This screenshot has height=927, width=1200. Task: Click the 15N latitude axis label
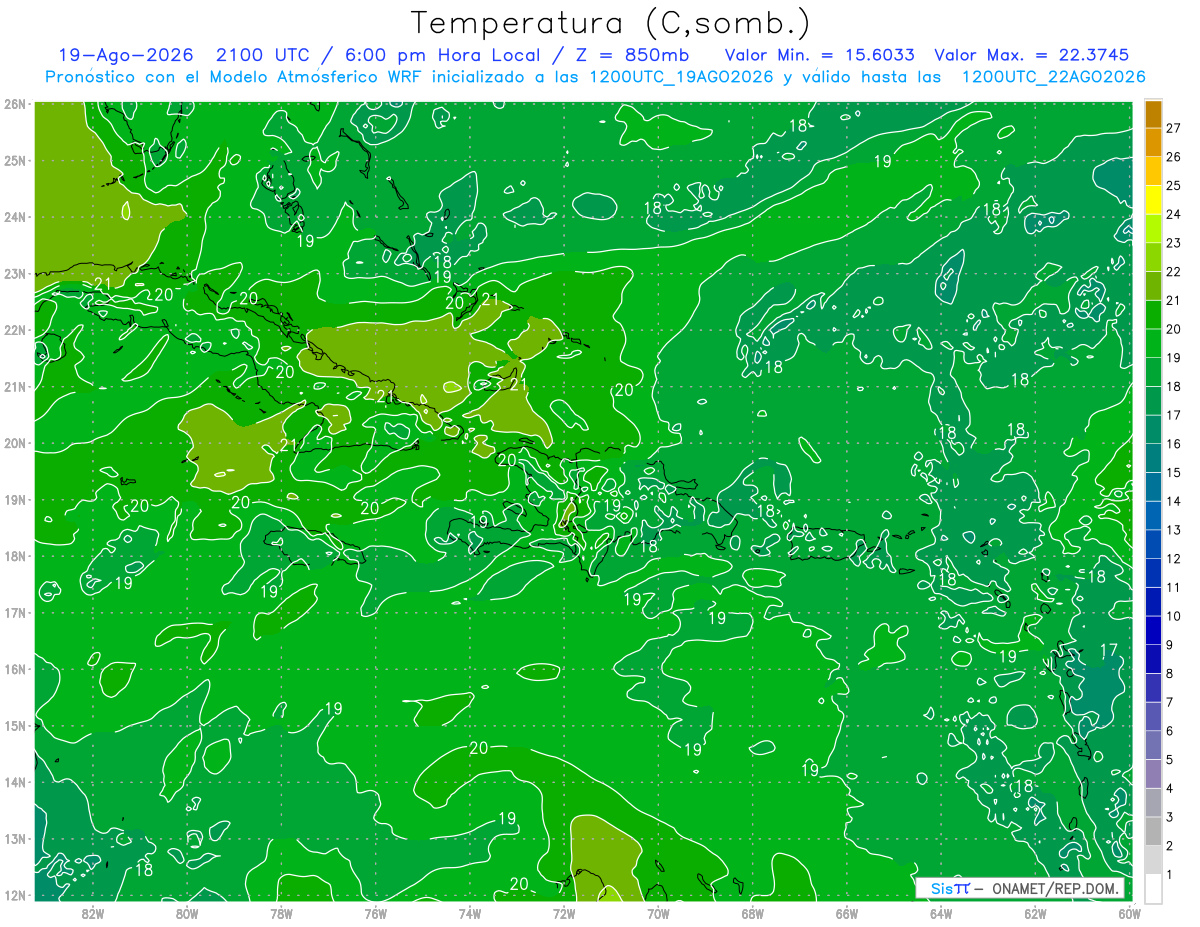14,726
